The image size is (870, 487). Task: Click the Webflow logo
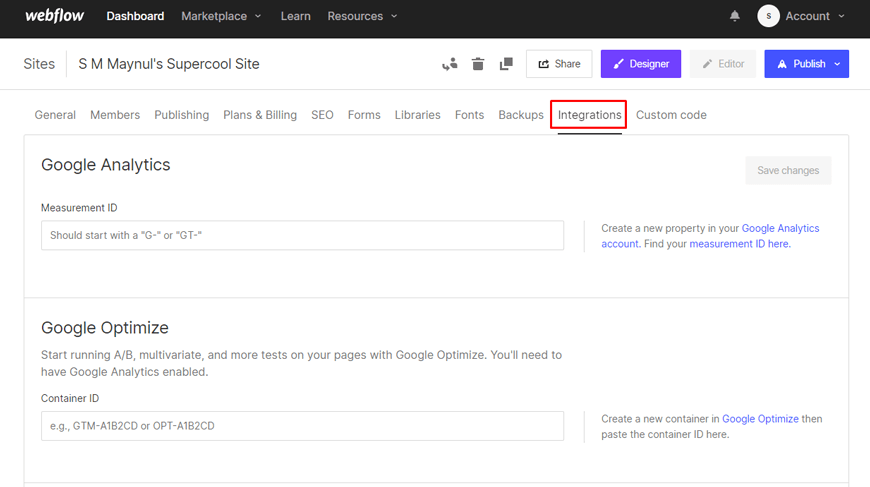click(54, 16)
